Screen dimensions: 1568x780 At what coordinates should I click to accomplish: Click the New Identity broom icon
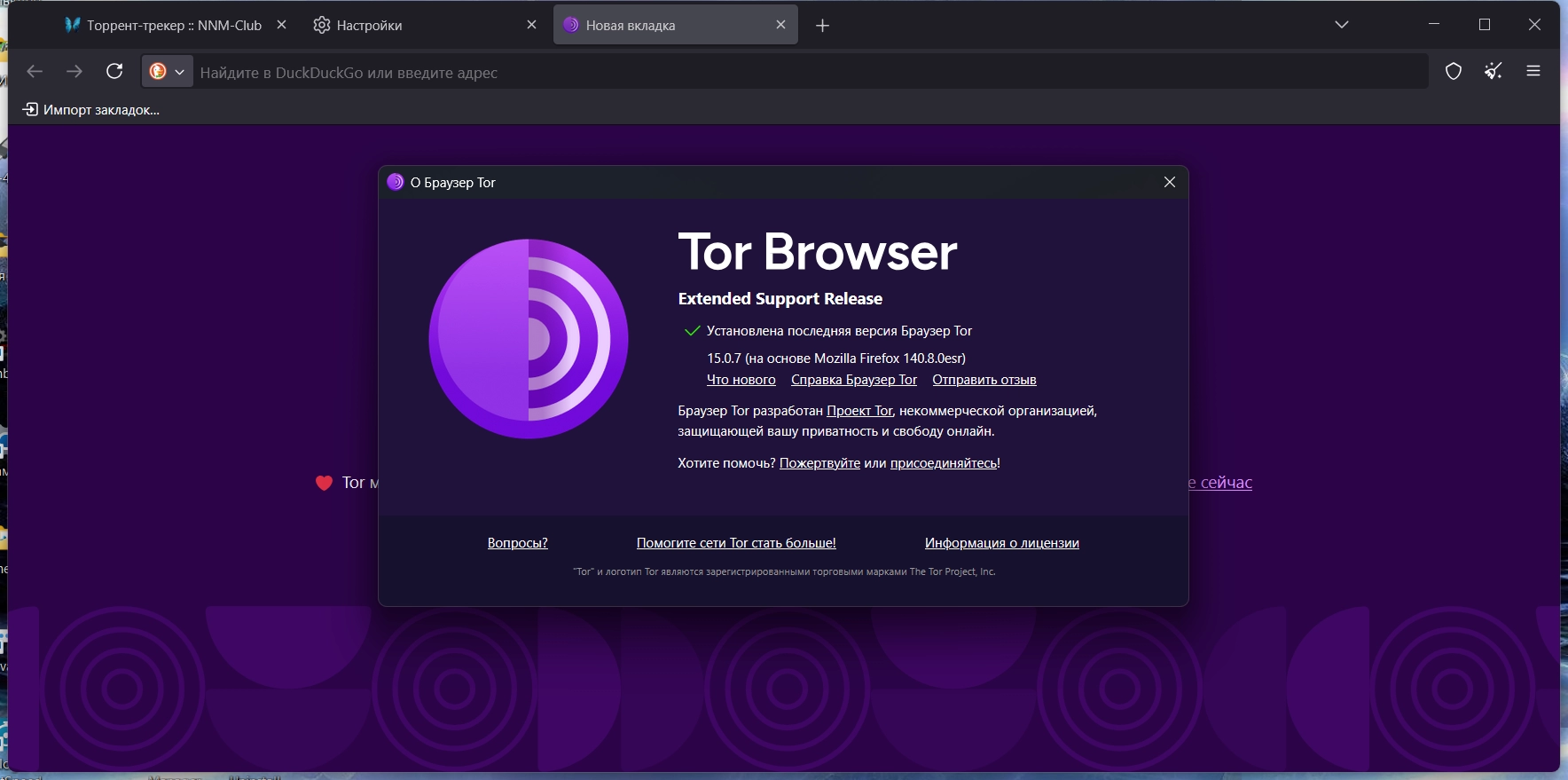pyautogui.click(x=1494, y=72)
